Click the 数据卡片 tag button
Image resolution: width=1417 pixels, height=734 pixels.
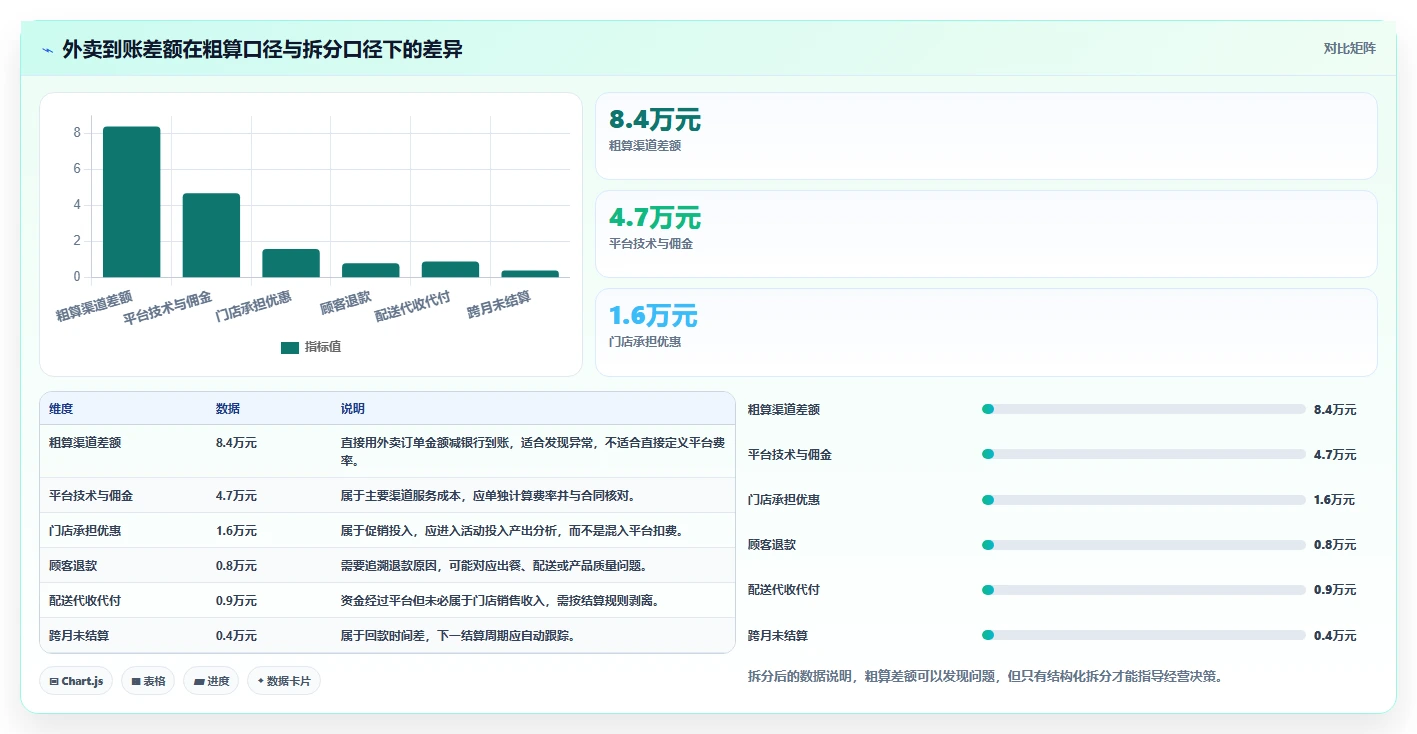284,681
